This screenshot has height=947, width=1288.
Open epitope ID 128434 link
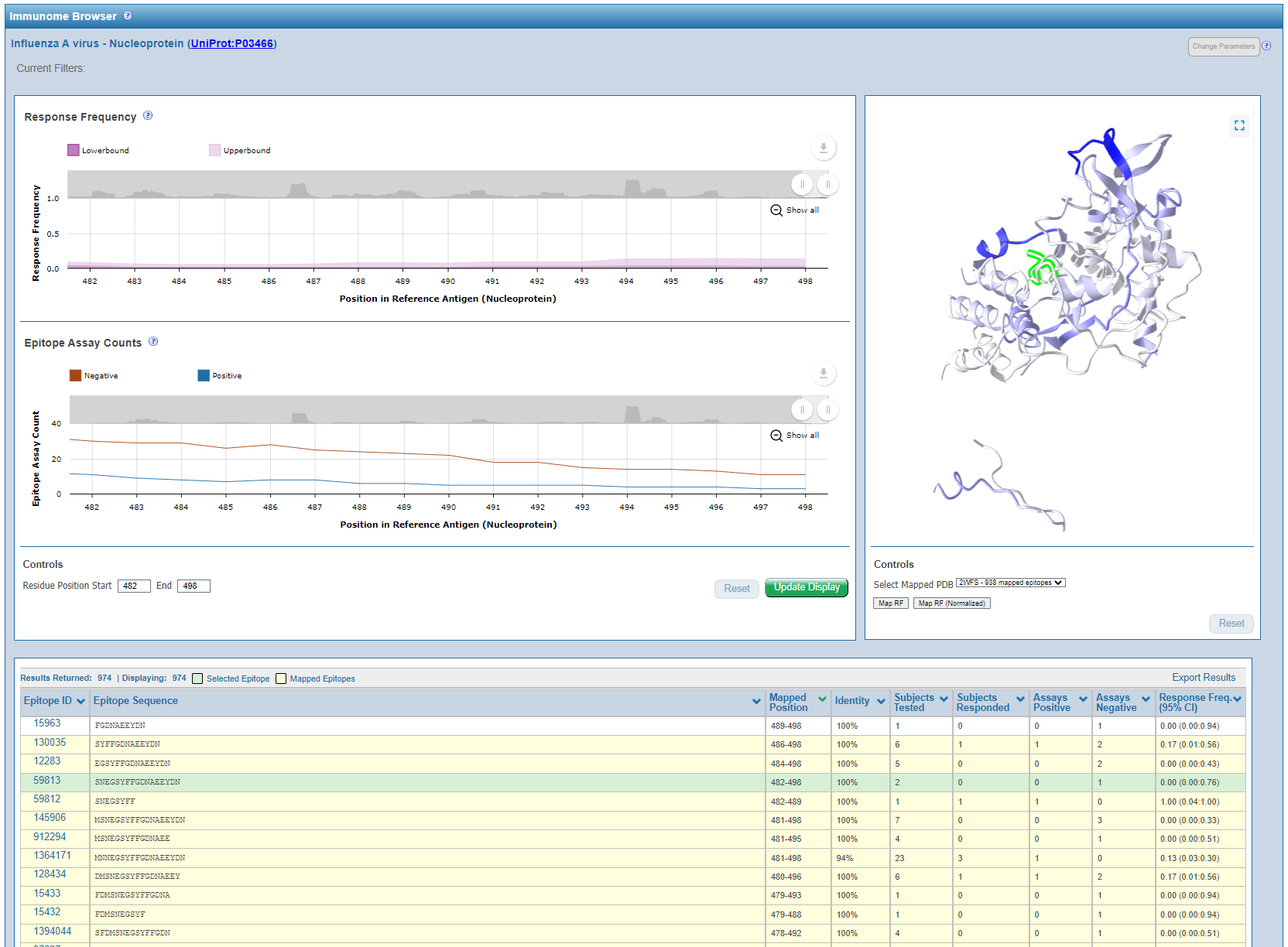pyautogui.click(x=50, y=874)
